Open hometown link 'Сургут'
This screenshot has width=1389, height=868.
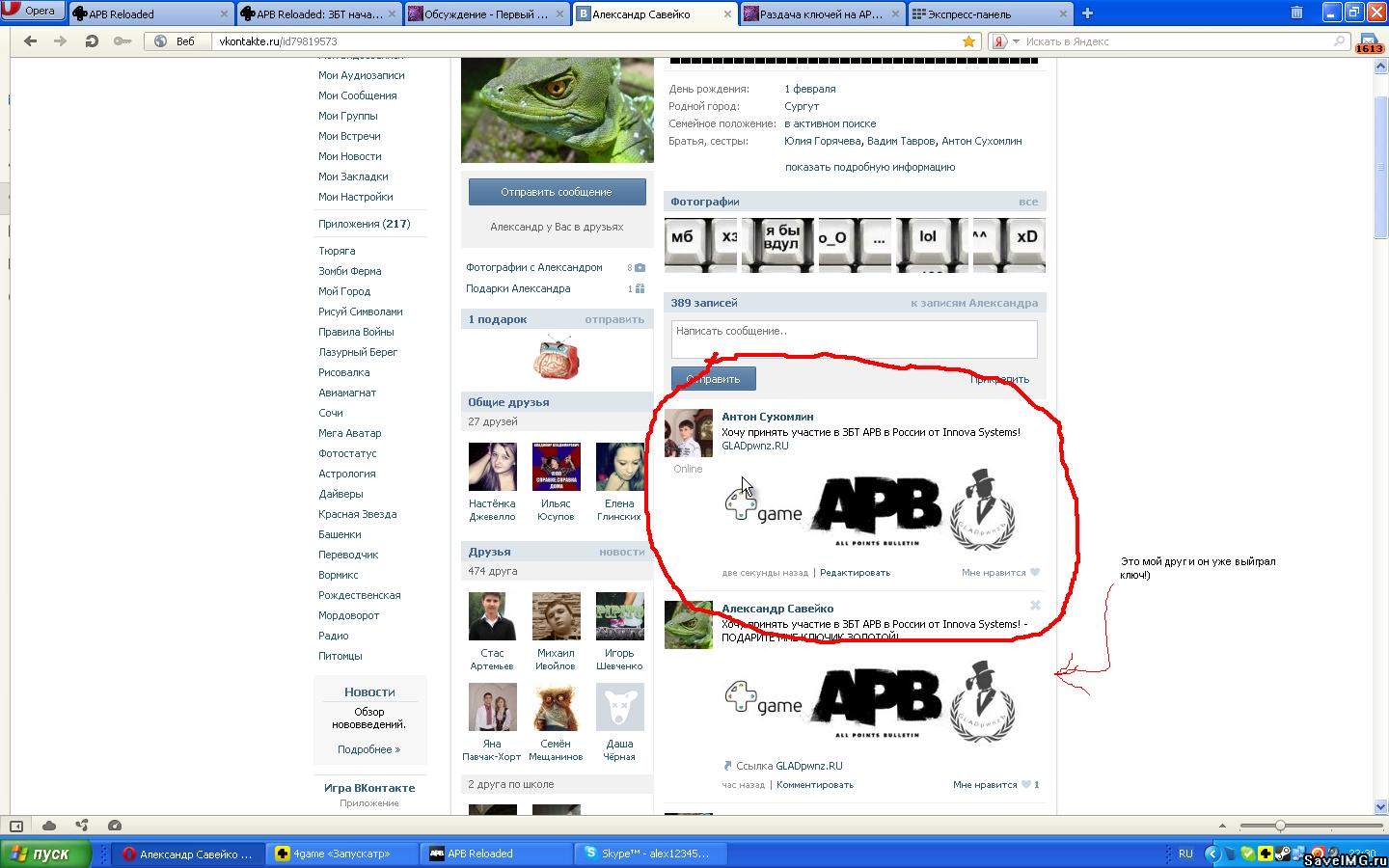[802, 106]
